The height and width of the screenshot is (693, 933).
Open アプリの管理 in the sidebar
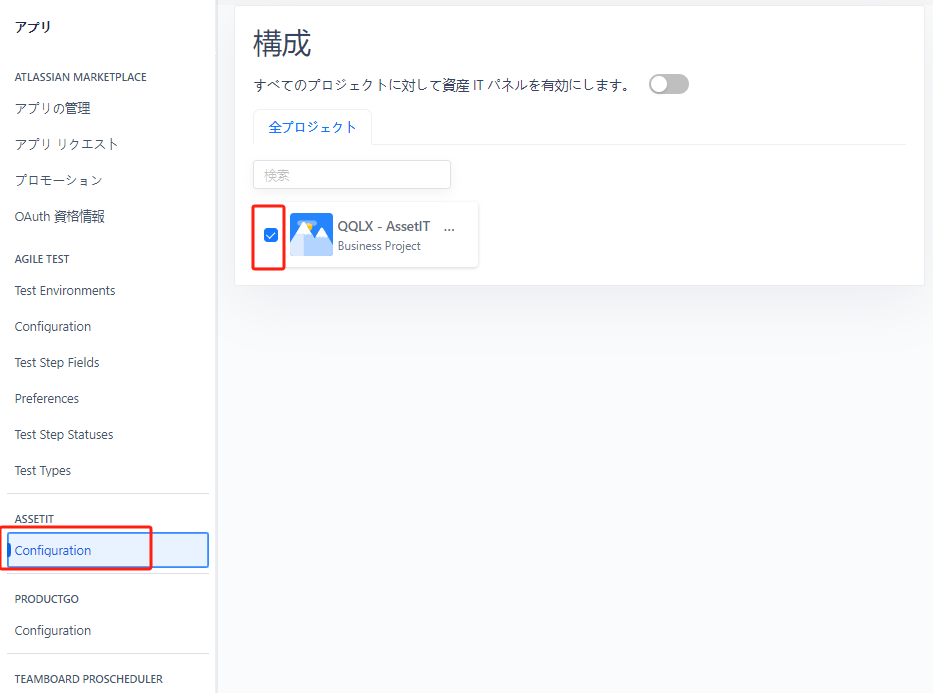click(x=52, y=108)
